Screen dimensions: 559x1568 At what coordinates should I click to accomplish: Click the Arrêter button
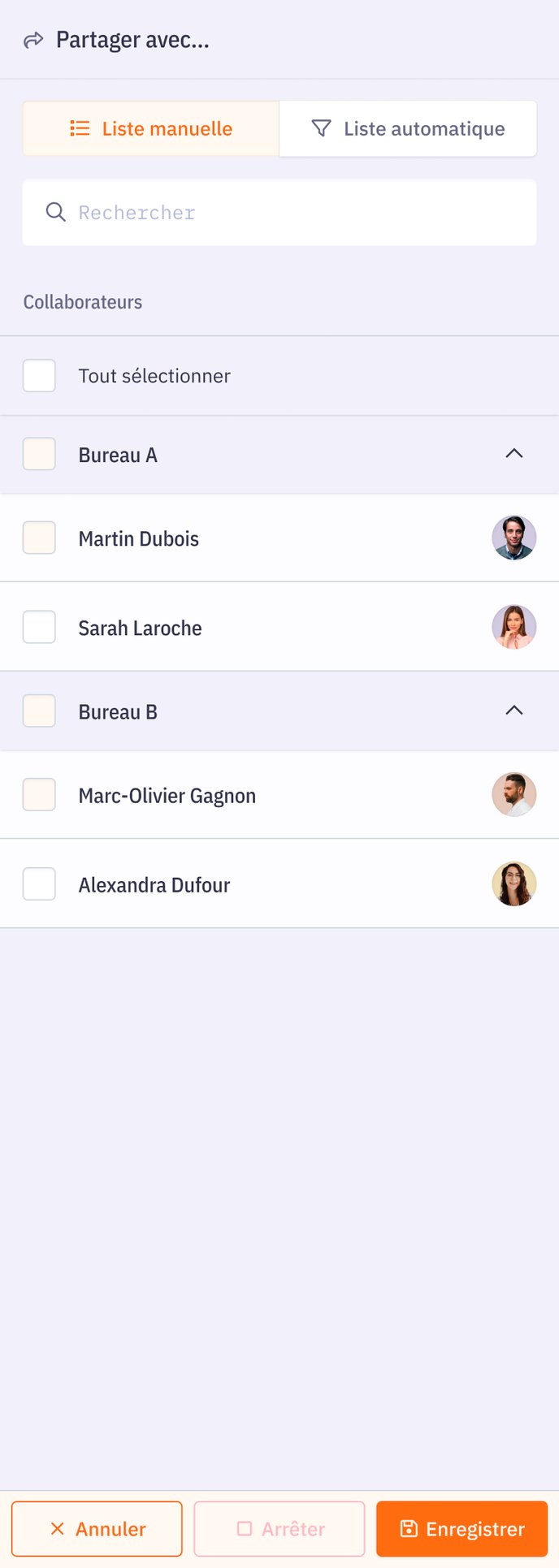(279, 1529)
